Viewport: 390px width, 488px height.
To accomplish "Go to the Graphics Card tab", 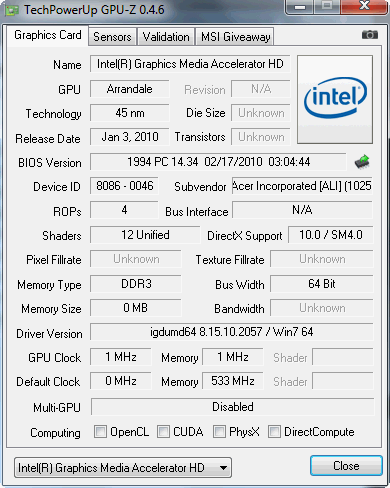I will (48, 35).
